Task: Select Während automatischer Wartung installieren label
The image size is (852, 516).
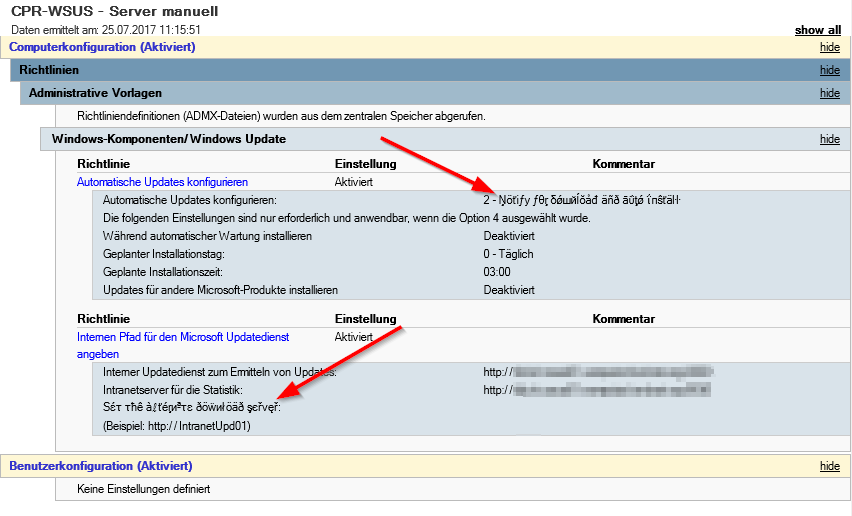Action: click(208, 236)
